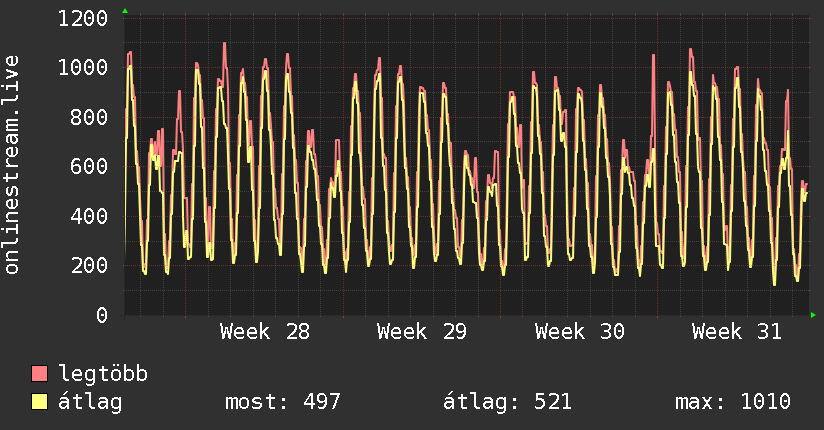Screen dimensions: 824x430
Task: Click the green arrow ending the x-axis
Action: 813,315
